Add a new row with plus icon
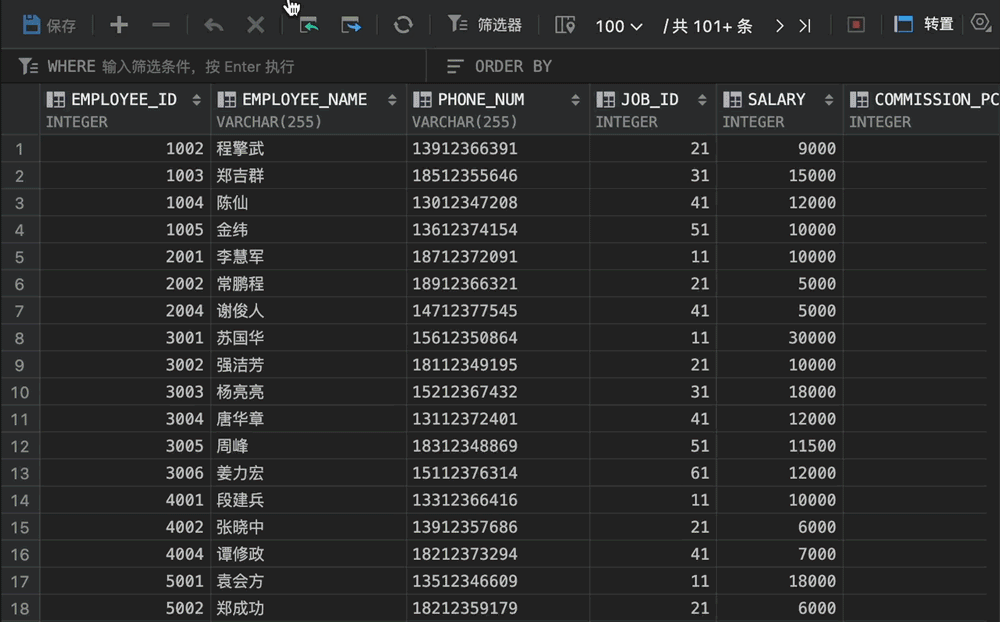Screen dimensions: 1000x622 119,25
